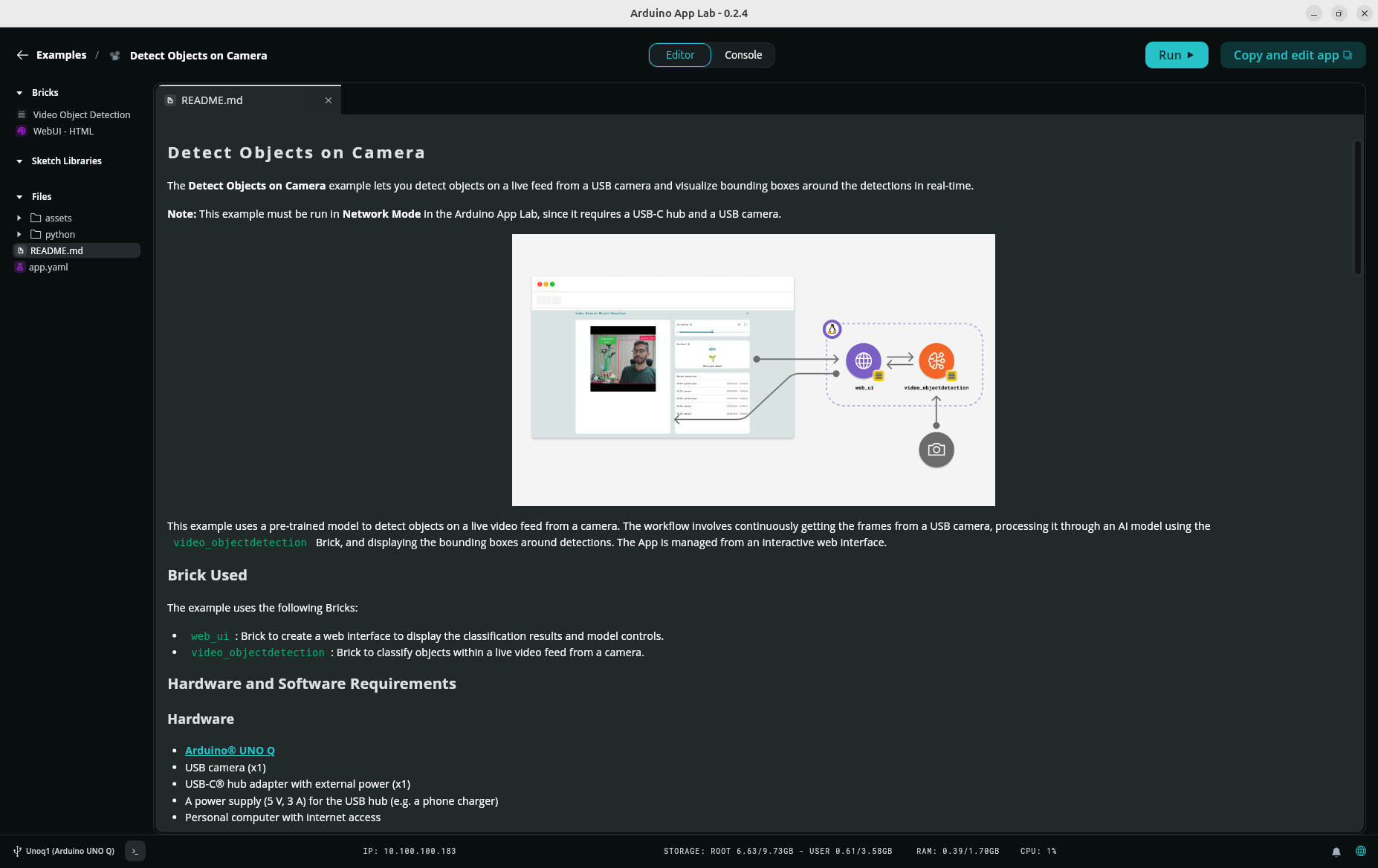Open the Arduino® UNO Q link
This screenshot has height=868, width=1378.
[x=230, y=751]
